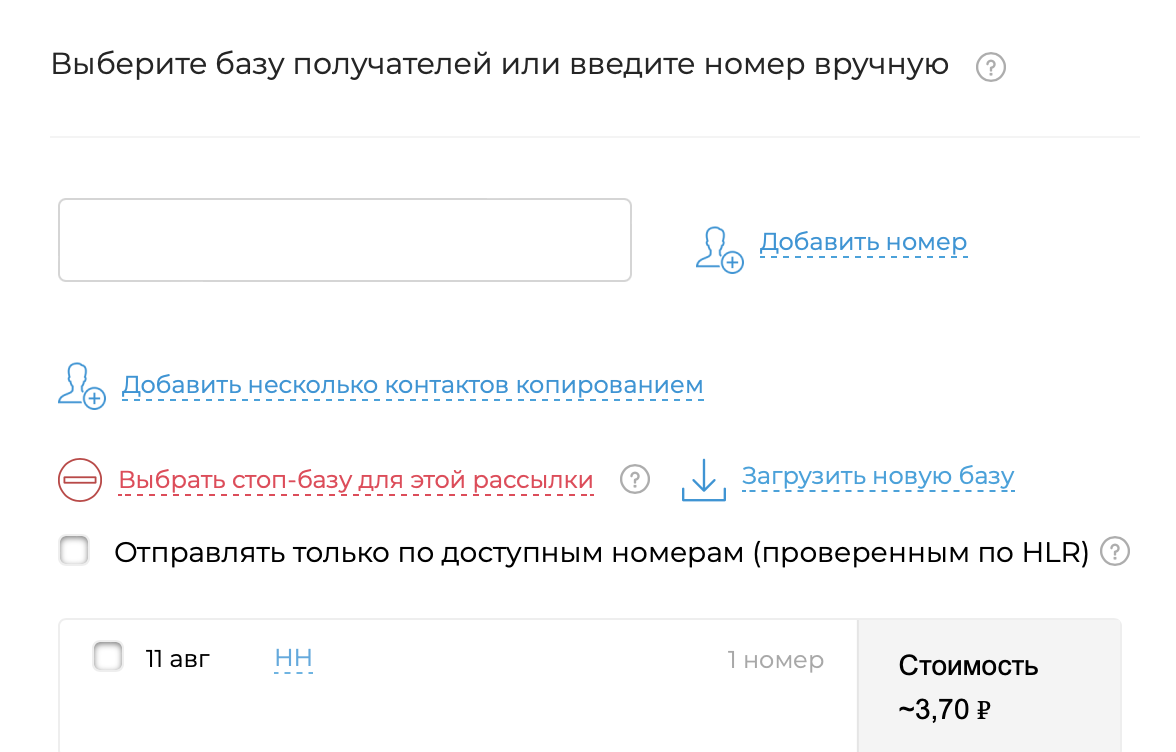The image size is (1176, 752).
Task: Select the checkbox for the 11 авг base
Action: (108, 657)
